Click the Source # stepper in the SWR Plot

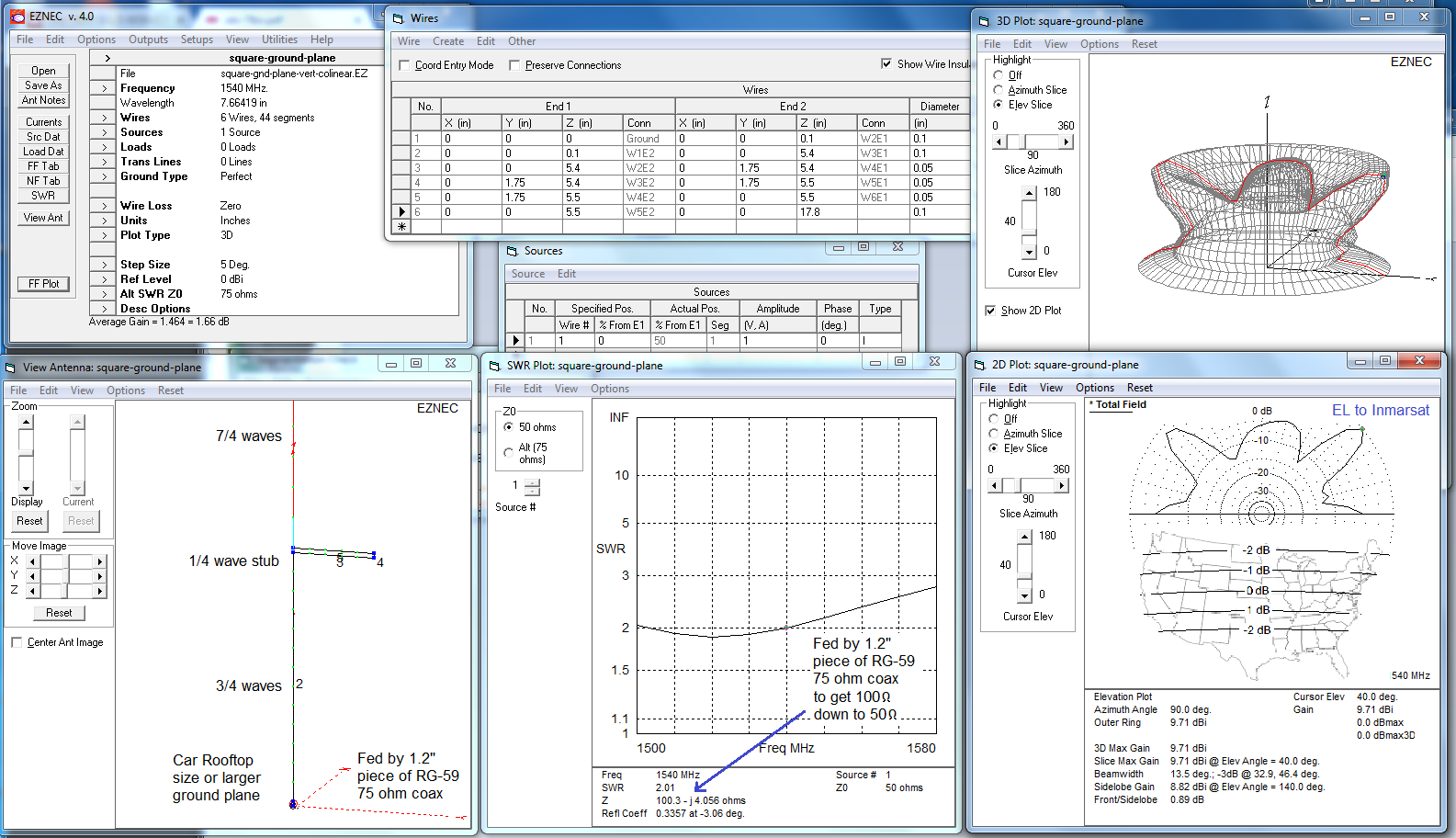click(x=532, y=487)
